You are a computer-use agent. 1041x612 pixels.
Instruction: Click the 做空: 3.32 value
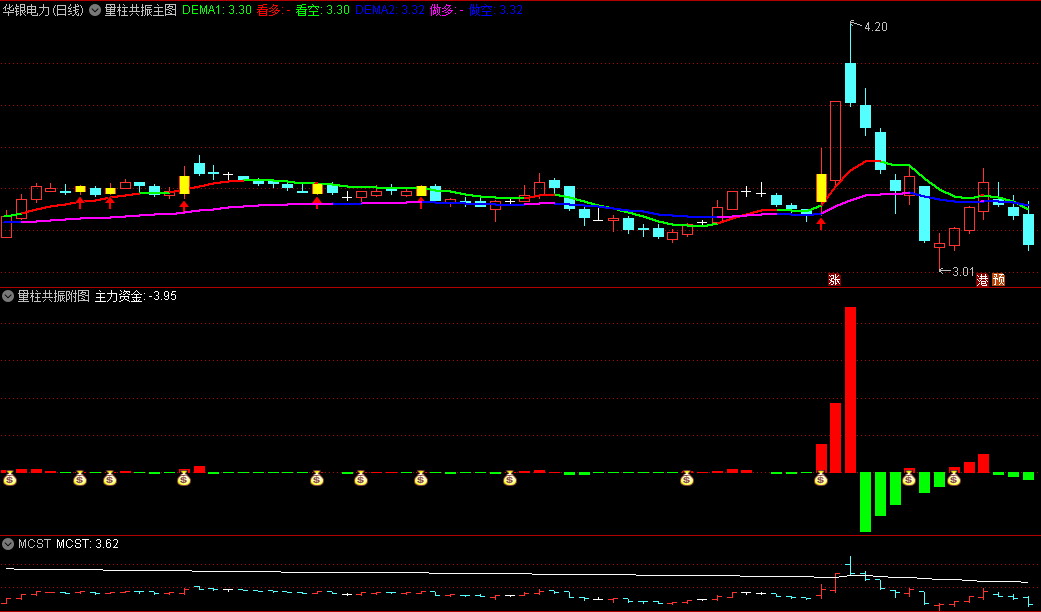[x=496, y=10]
